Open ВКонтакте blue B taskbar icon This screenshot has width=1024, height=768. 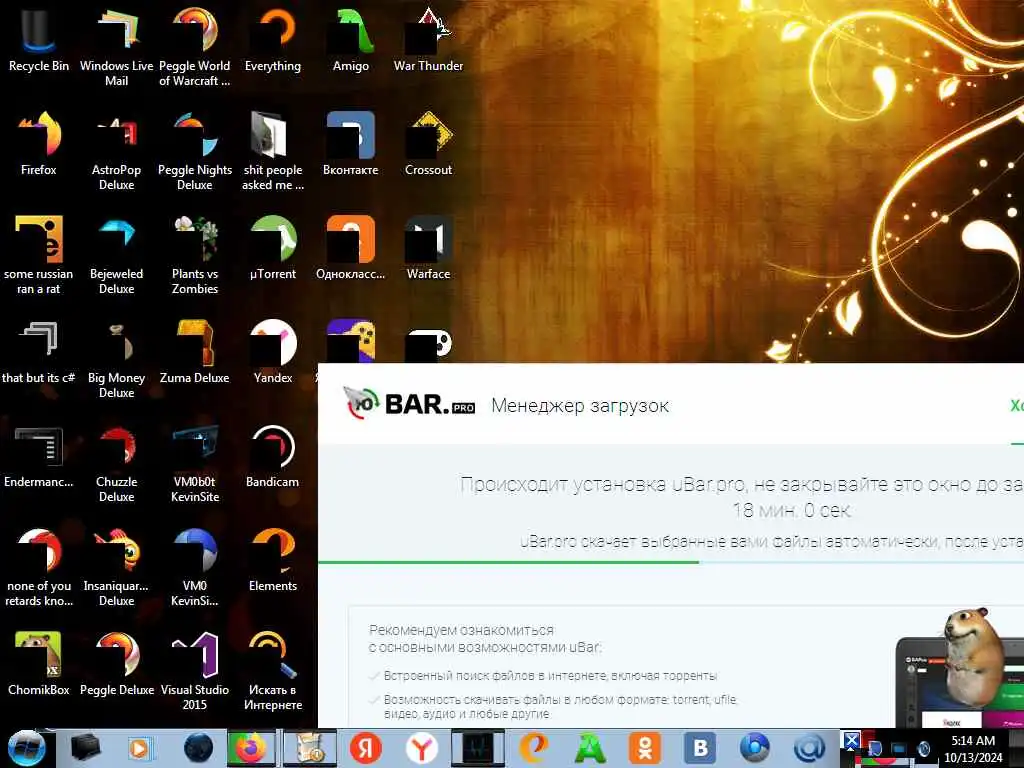point(701,748)
